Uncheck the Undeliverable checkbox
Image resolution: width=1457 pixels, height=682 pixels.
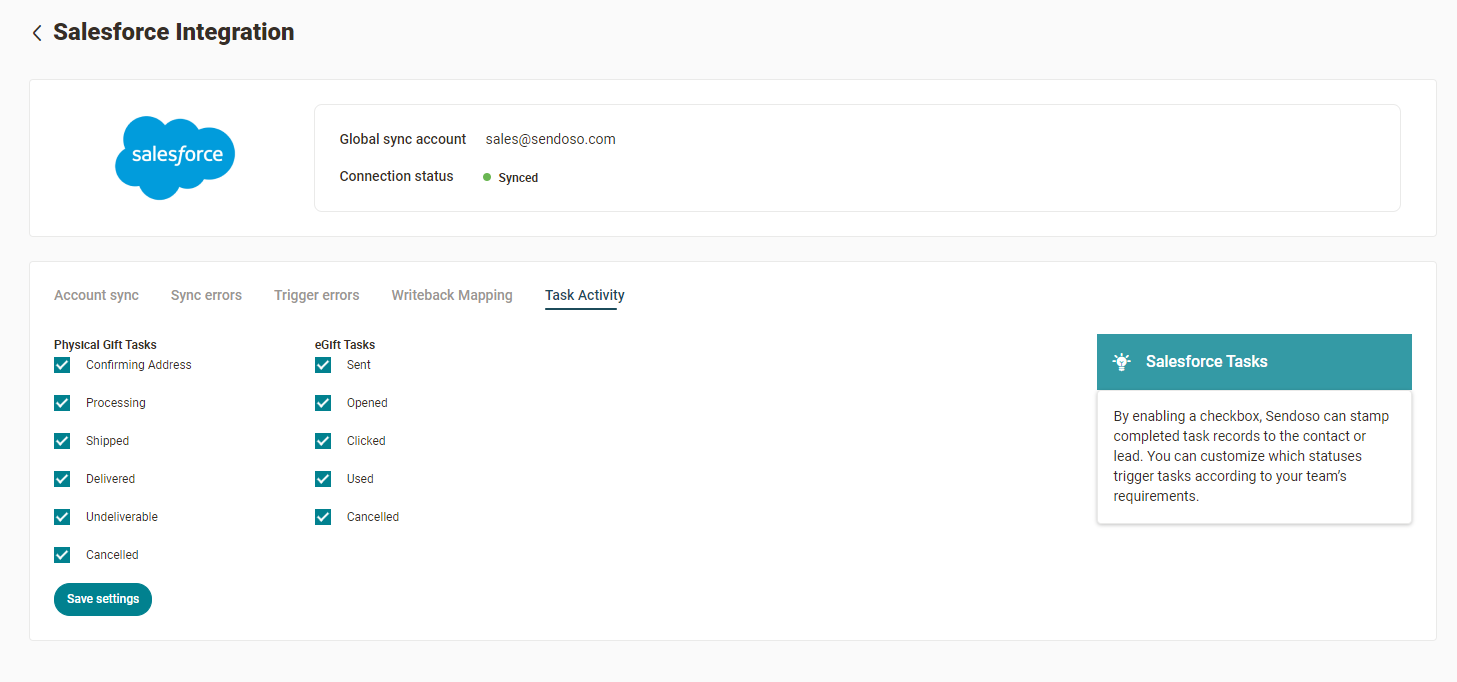tap(62, 517)
